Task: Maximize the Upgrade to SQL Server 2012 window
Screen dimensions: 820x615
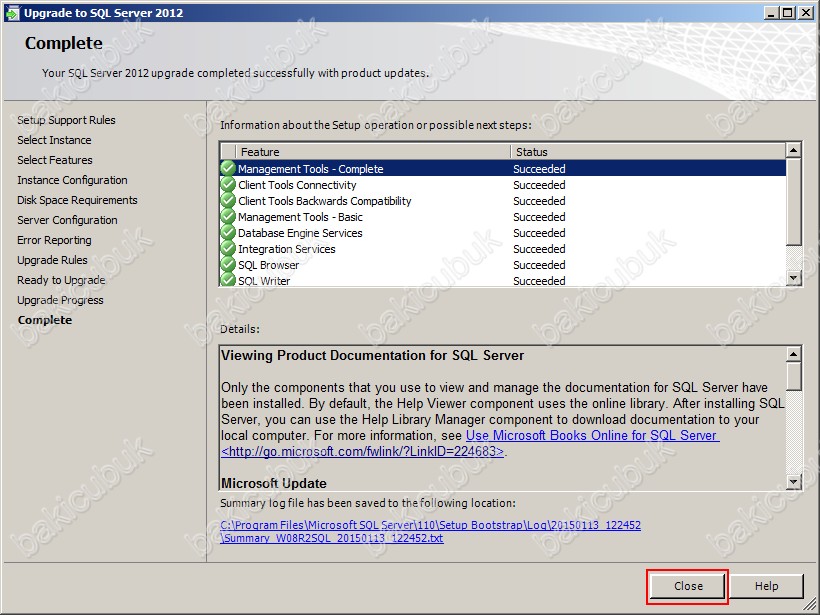Action: coord(788,13)
